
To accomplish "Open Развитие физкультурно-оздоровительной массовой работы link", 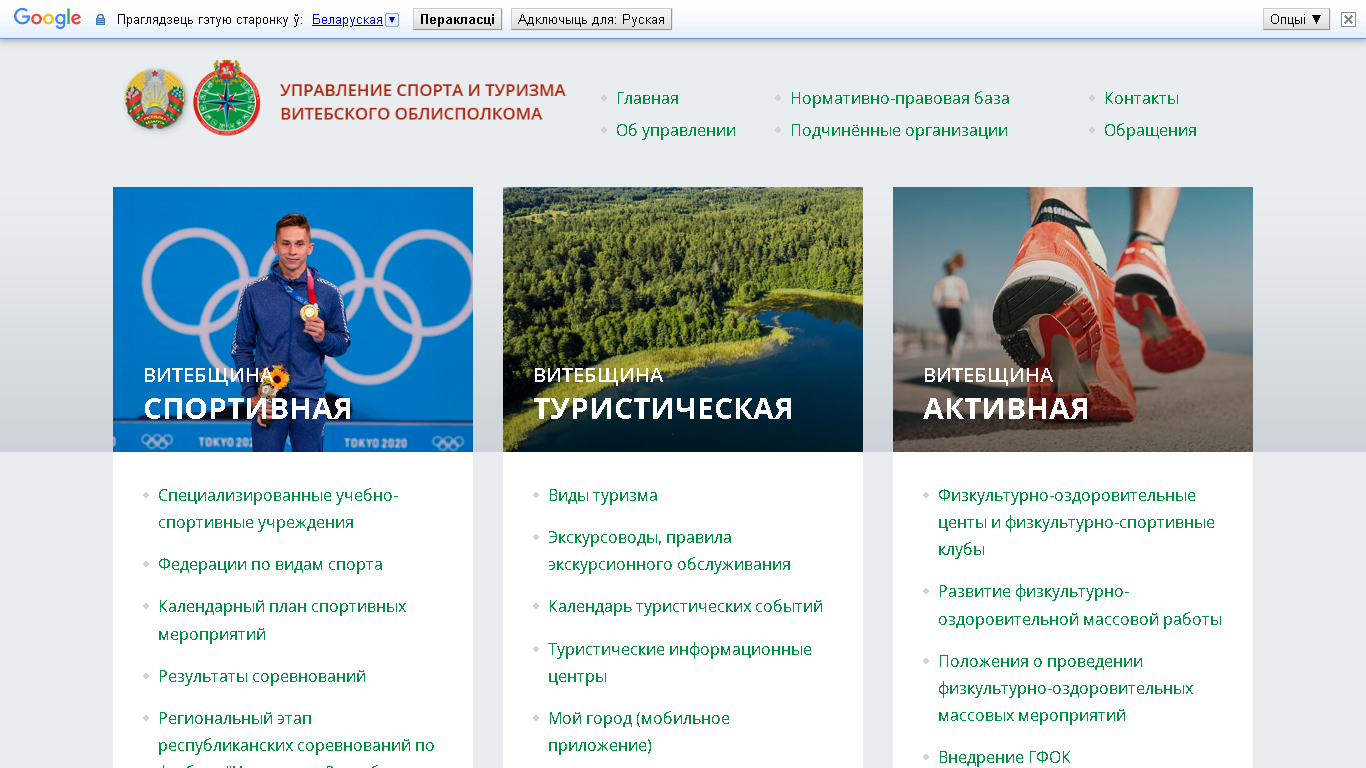I will coord(1080,605).
